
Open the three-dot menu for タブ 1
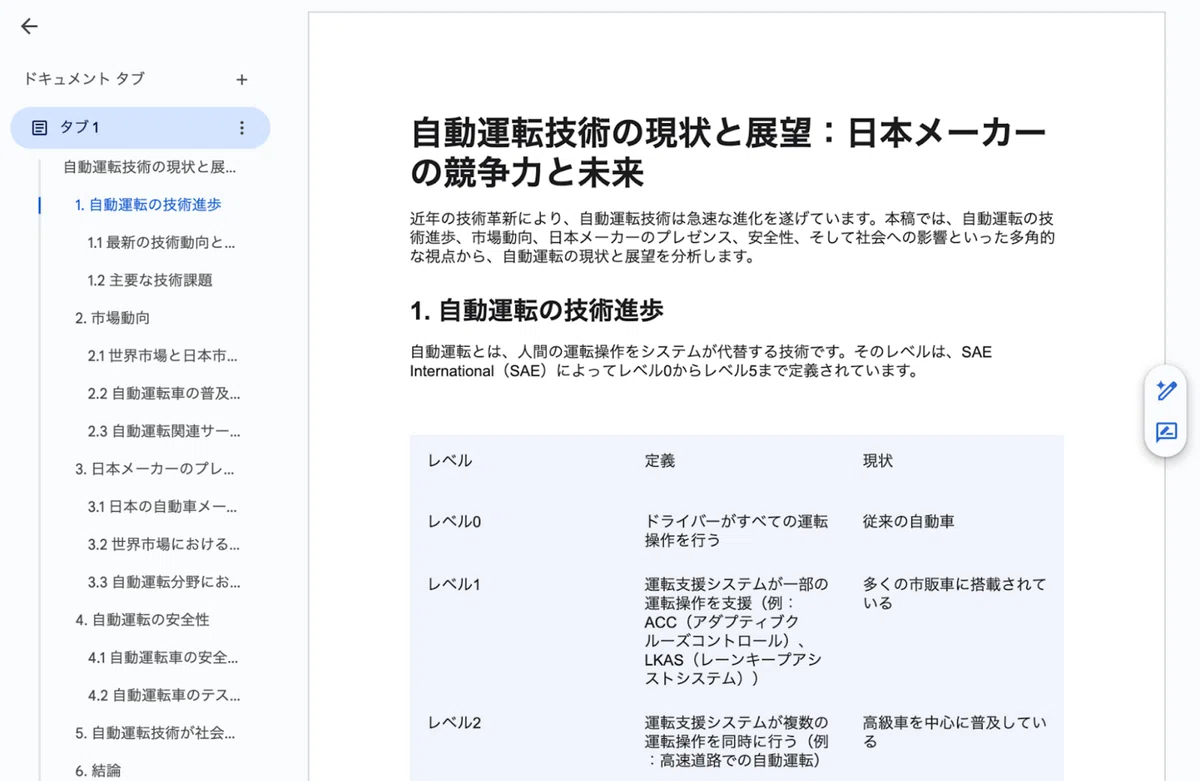(241, 128)
